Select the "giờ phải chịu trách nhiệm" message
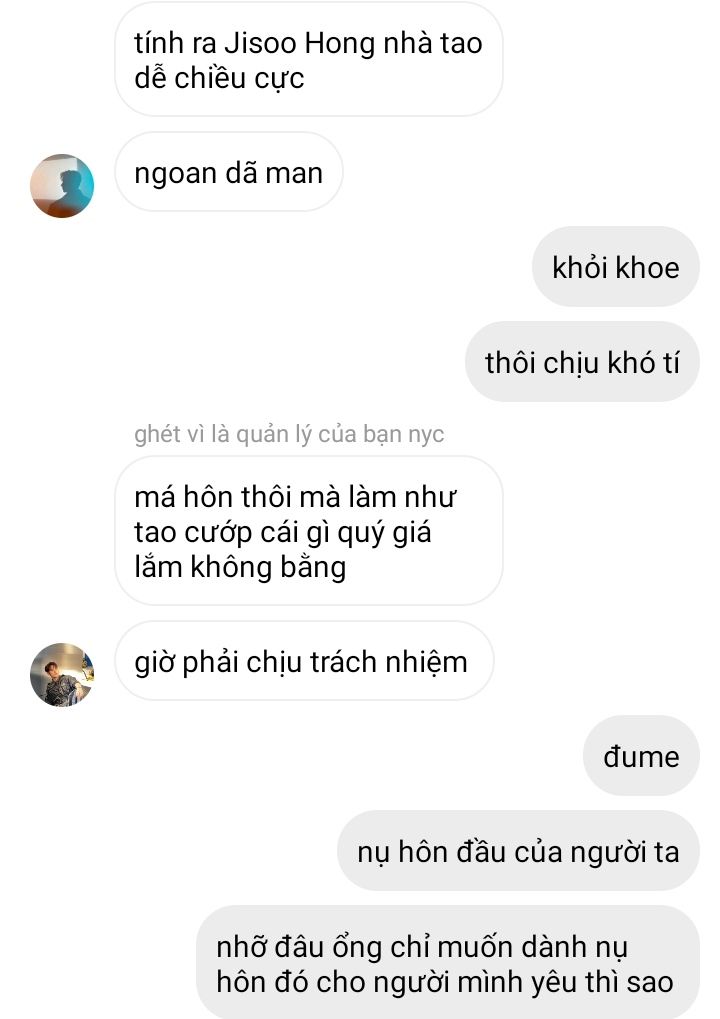Image resolution: width=720 pixels, height=1019 pixels. click(304, 661)
